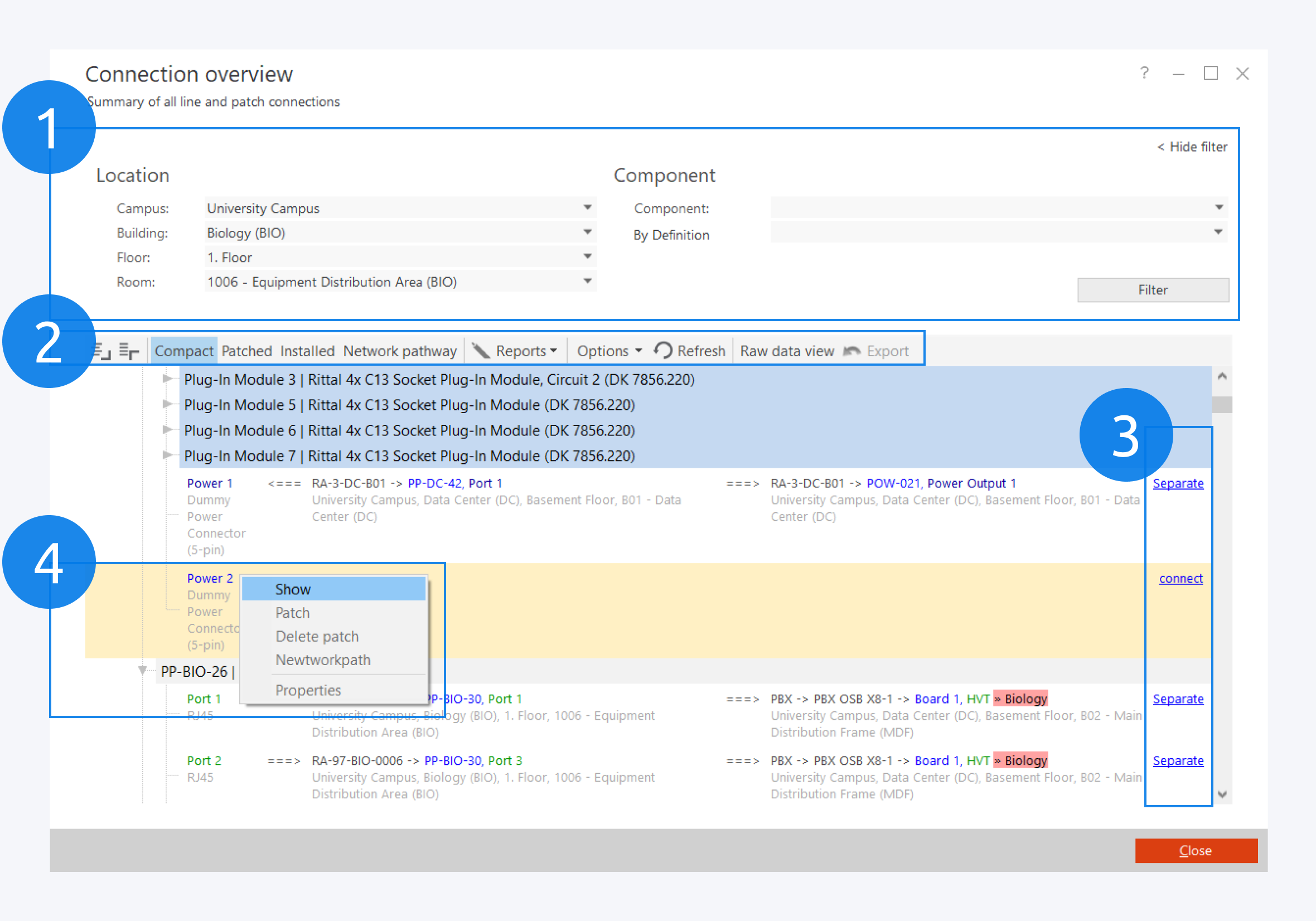Switch to Patched view mode

tap(246, 351)
